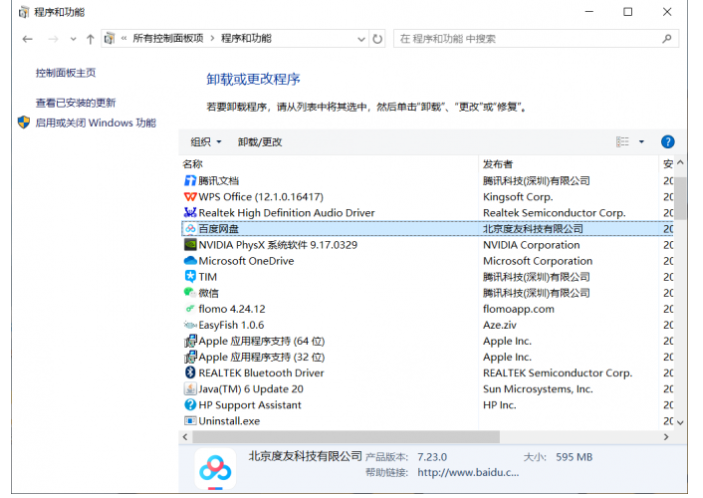
Task: Select Realtek High Definition Audio Driver row
Action: [427, 212]
